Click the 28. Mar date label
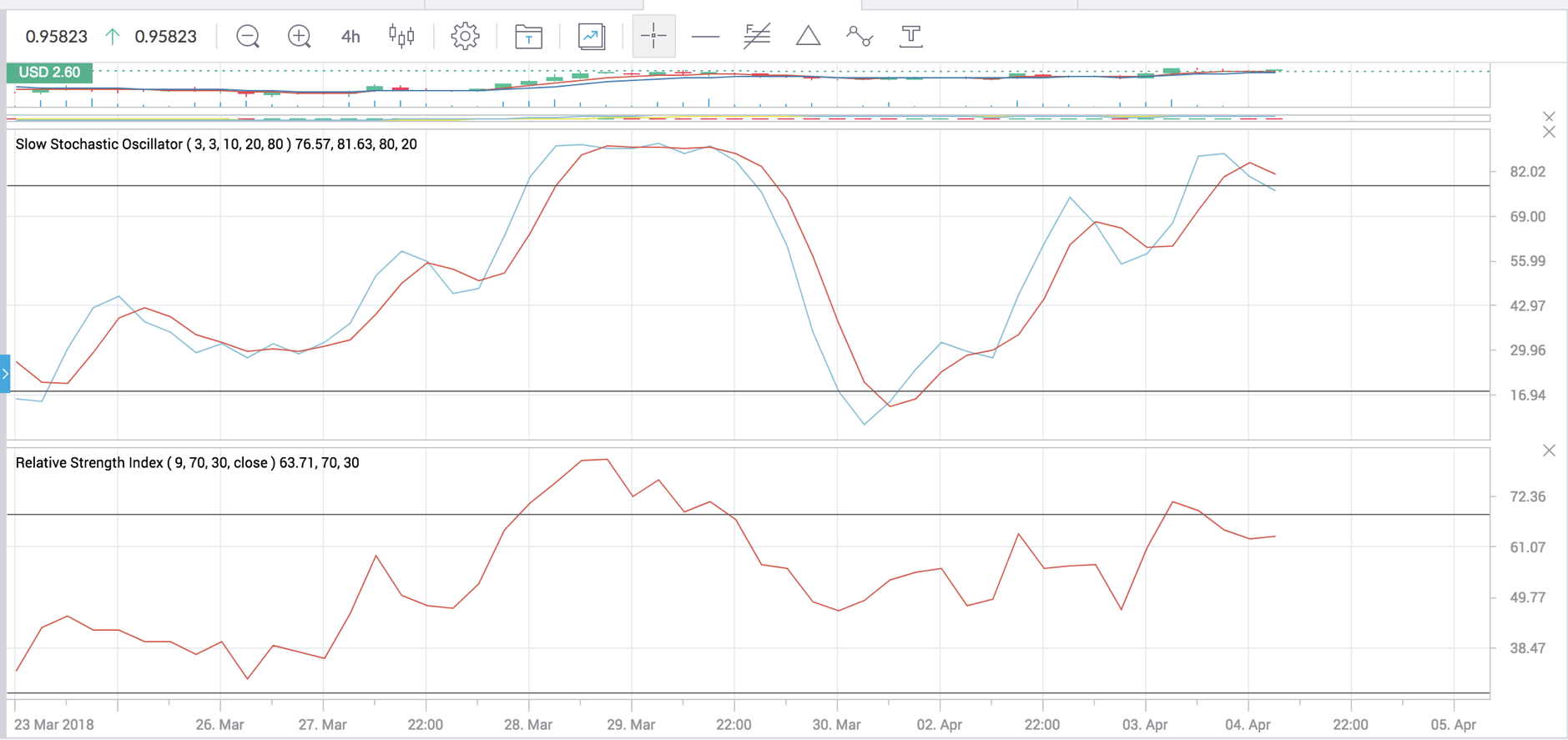 point(528,725)
